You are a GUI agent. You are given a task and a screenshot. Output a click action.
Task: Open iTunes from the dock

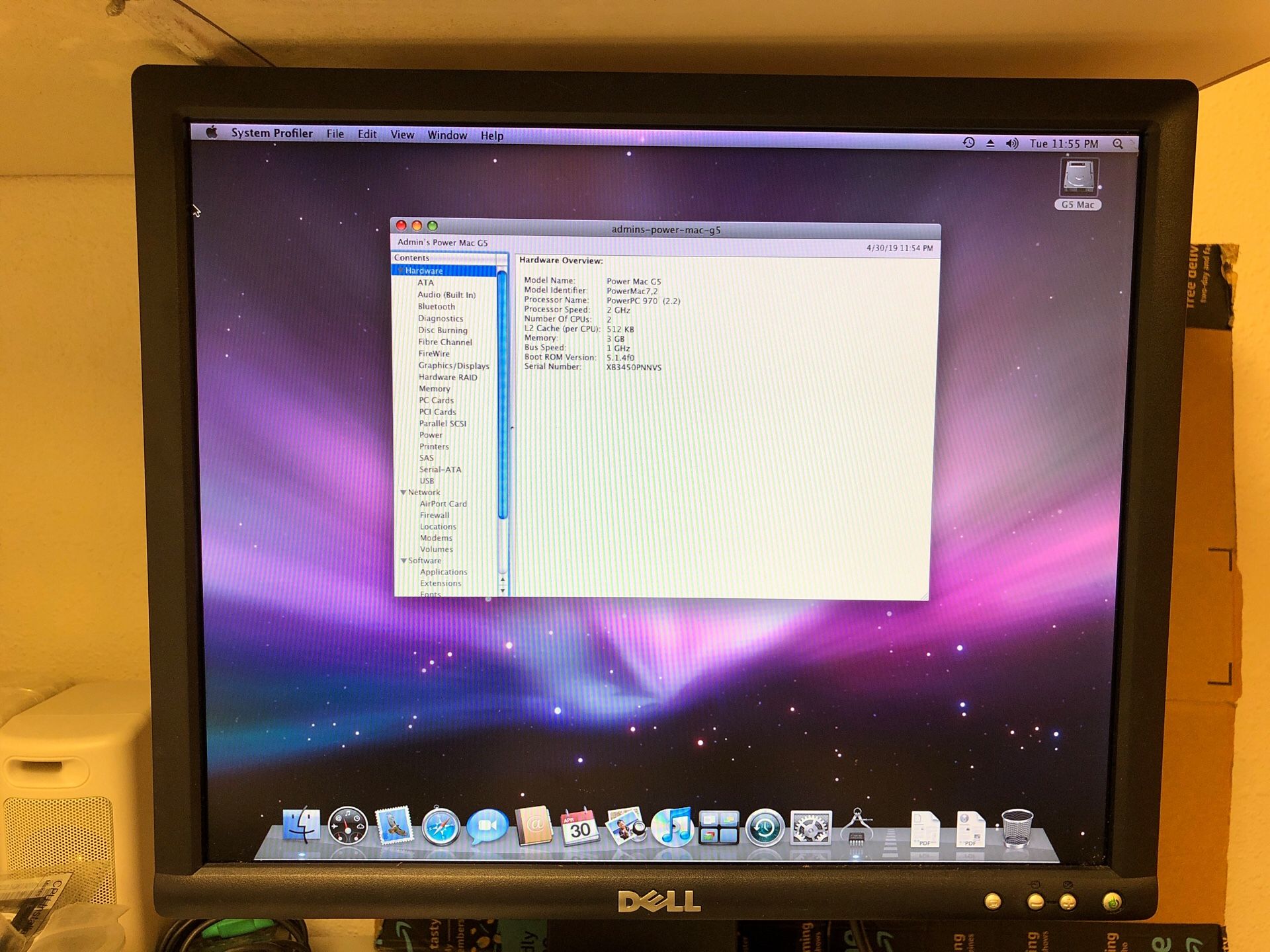[x=672, y=827]
